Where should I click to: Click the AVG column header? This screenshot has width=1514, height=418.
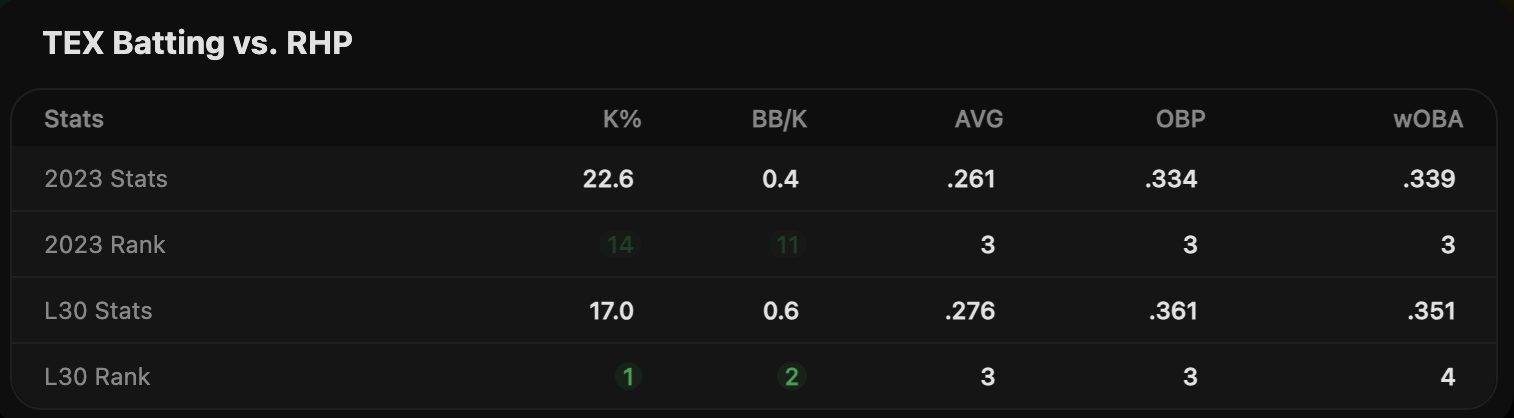pyautogui.click(x=978, y=120)
